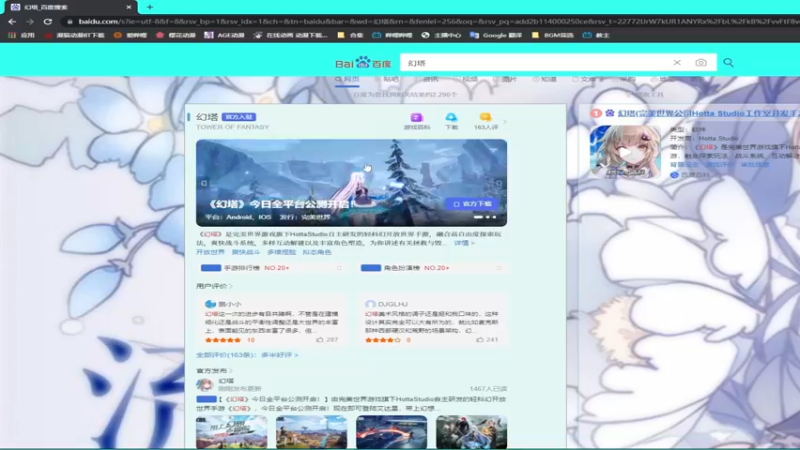This screenshot has height=450, width=800.
Task: Click the 拟态角色 tag
Action: point(317,252)
